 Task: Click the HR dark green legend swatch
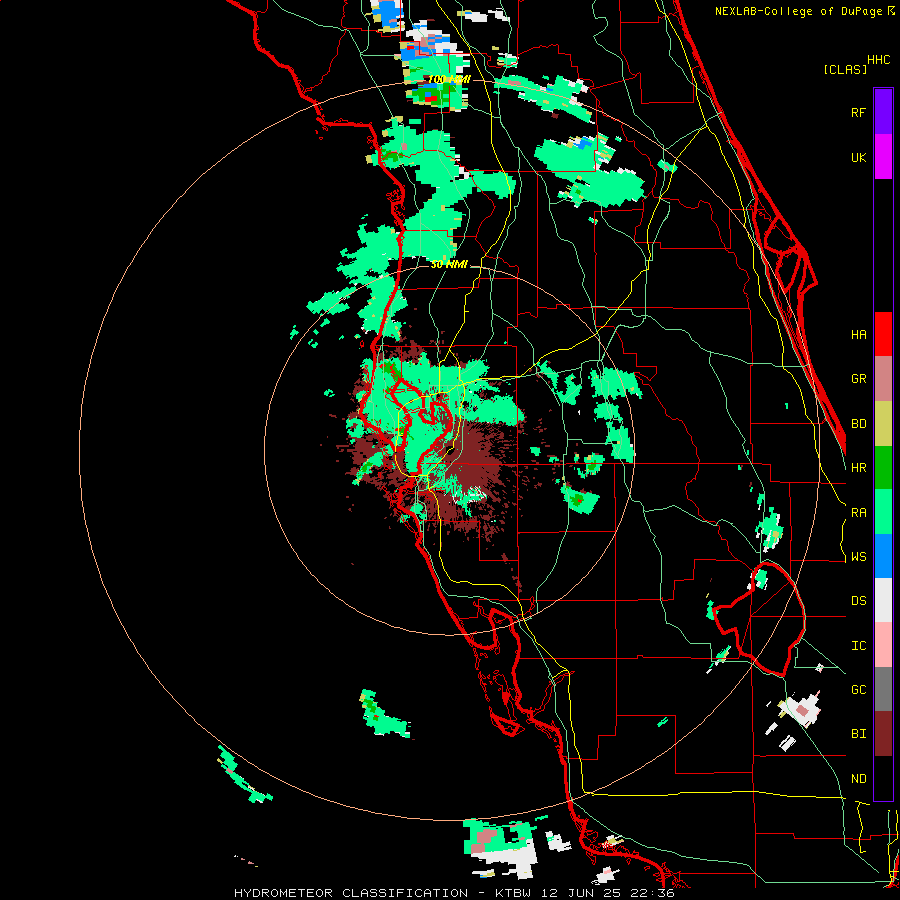pos(883,467)
